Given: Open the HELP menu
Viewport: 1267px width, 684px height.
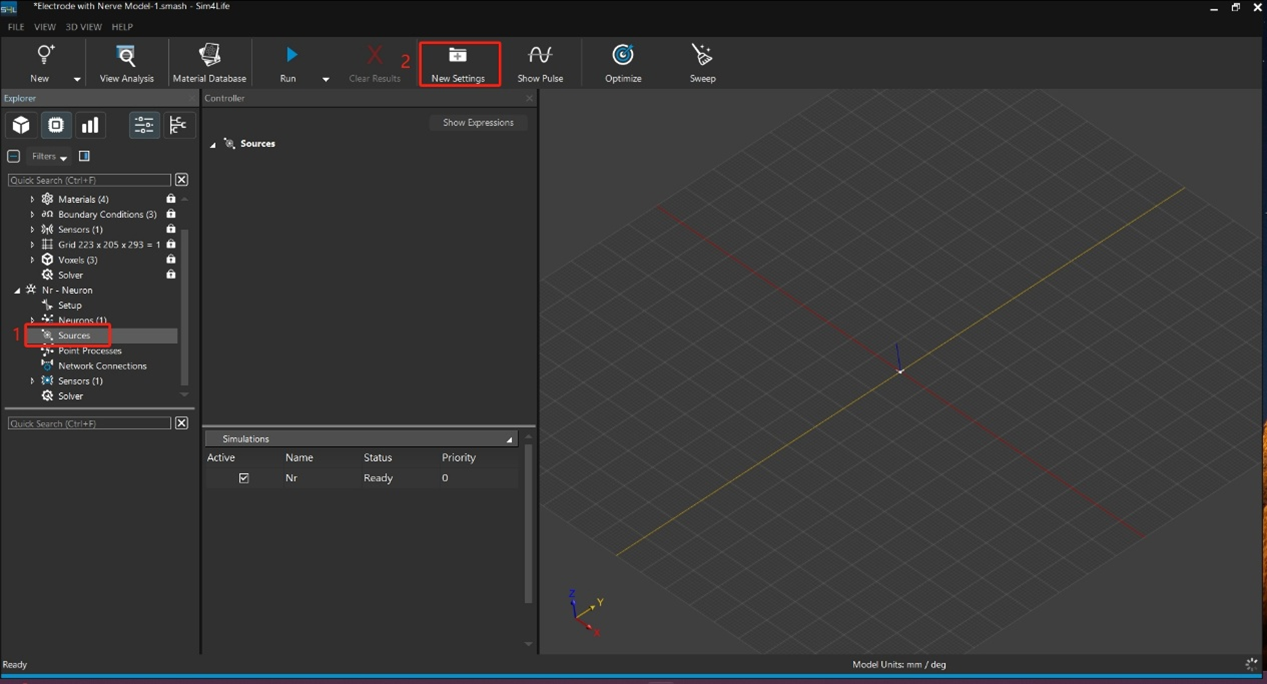Looking at the screenshot, I should coord(122,27).
